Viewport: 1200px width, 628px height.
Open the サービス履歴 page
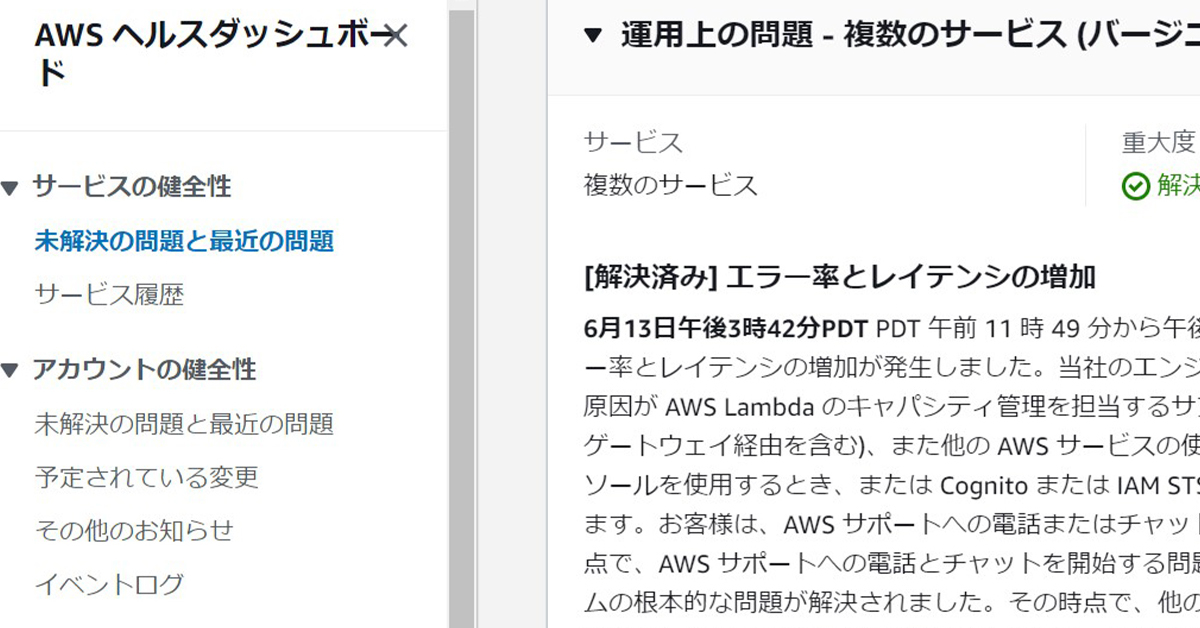(109, 295)
